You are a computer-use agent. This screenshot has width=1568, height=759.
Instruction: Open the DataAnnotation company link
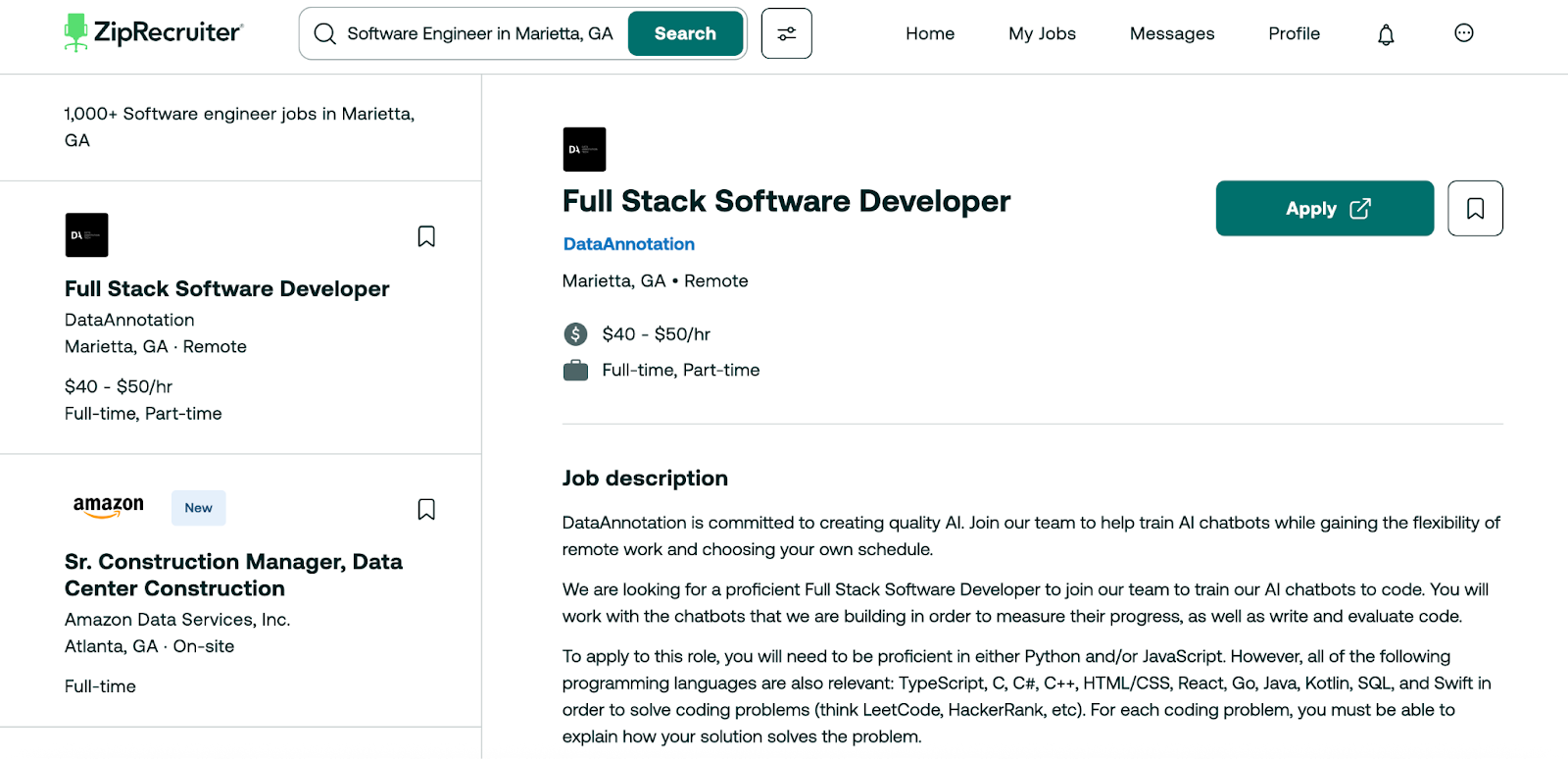coord(628,244)
